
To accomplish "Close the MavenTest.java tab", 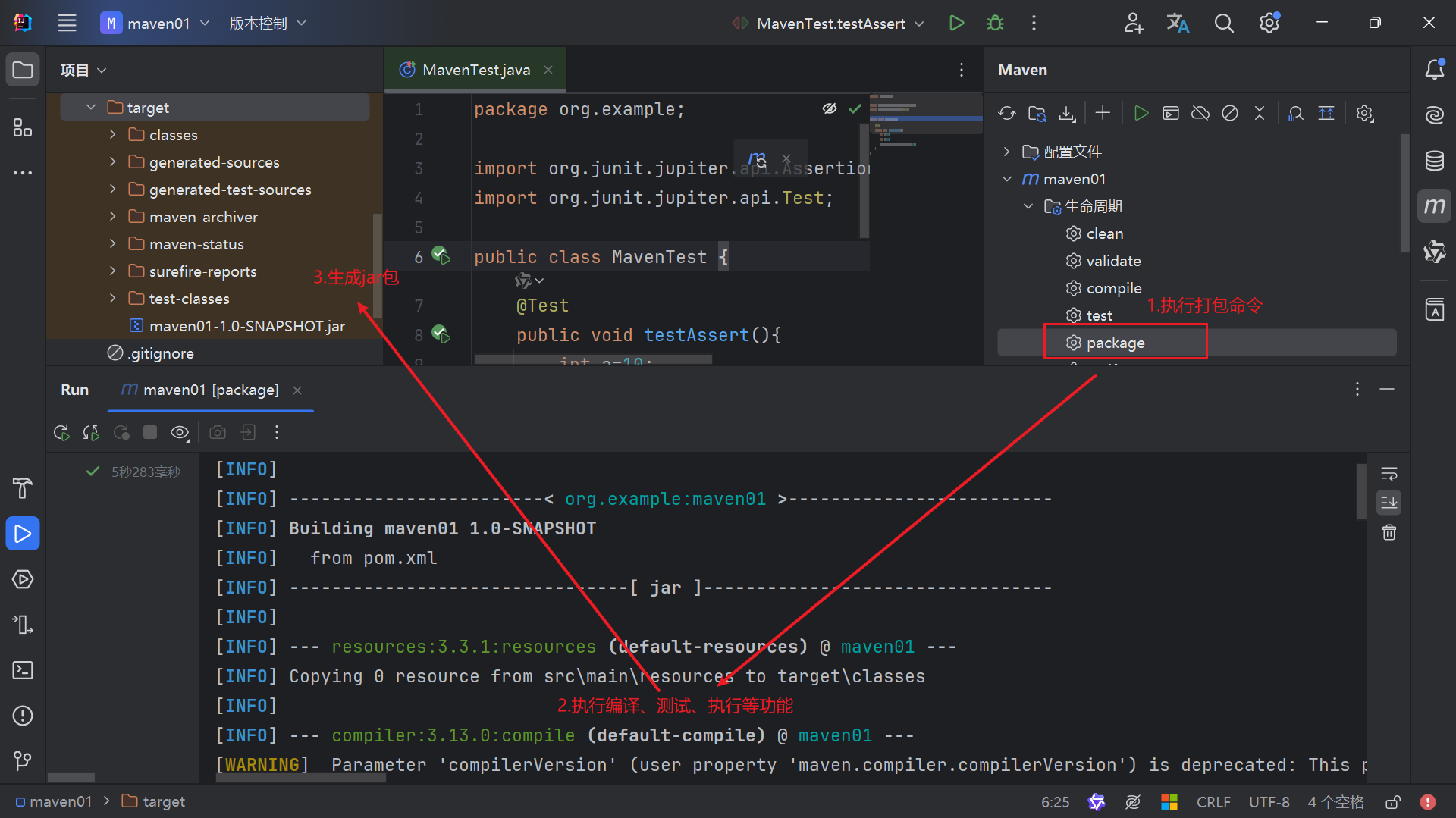I will 548,70.
